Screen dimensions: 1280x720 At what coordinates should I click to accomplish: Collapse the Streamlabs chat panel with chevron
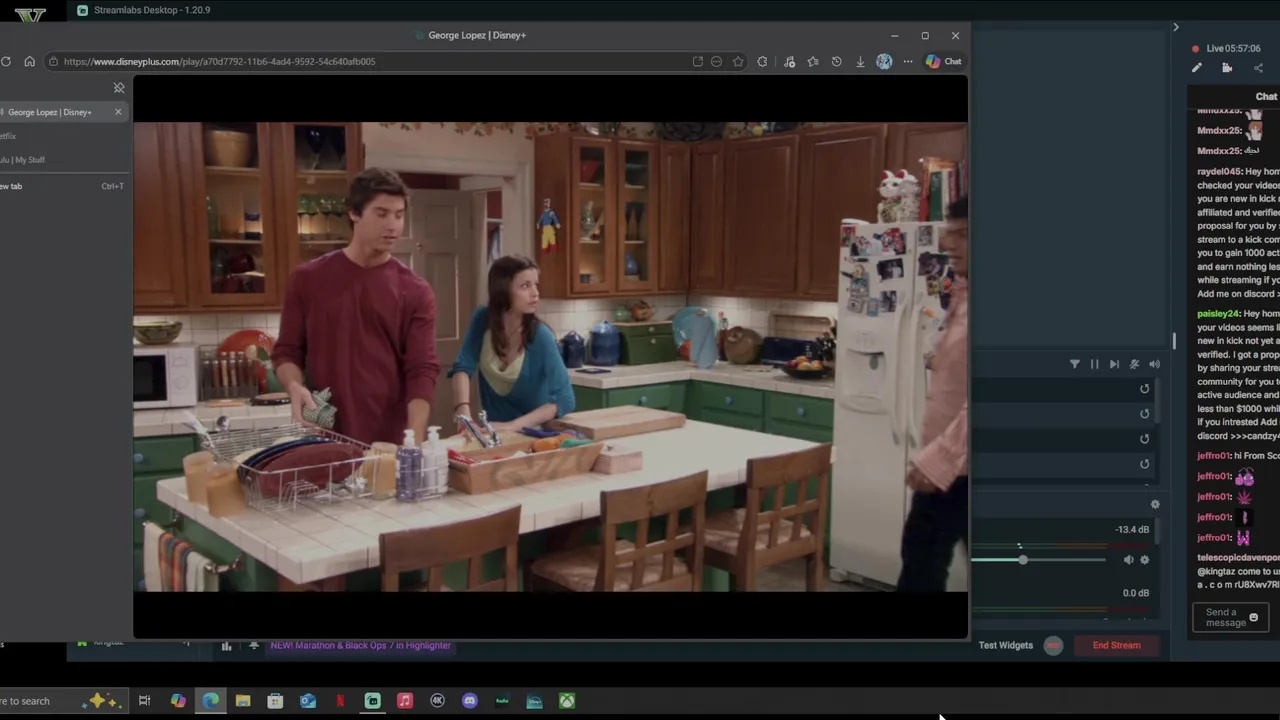[x=1176, y=27]
